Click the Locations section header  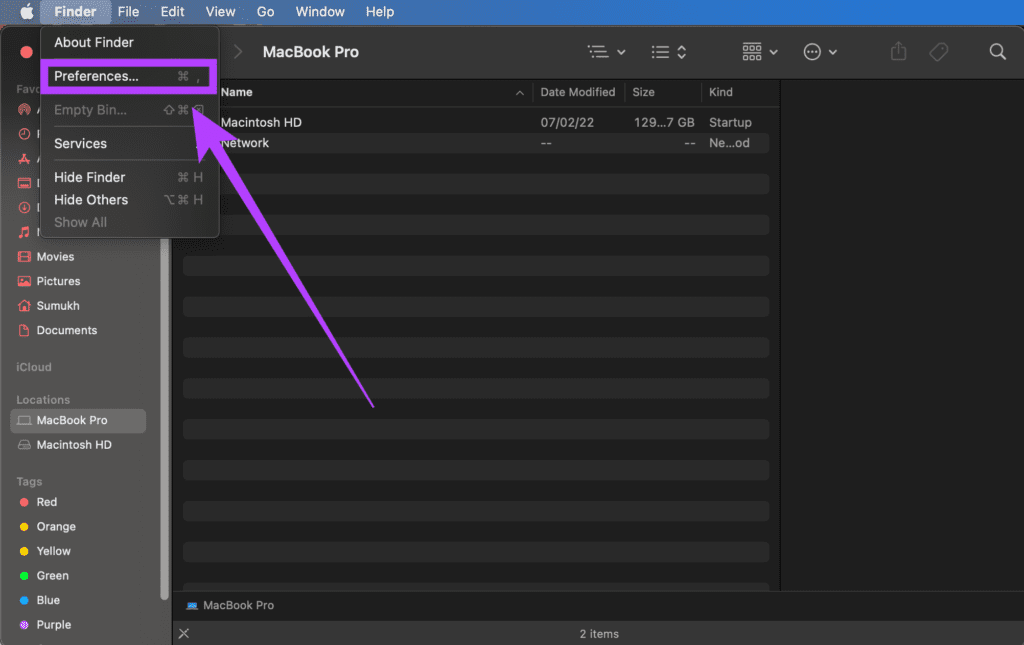coord(43,400)
